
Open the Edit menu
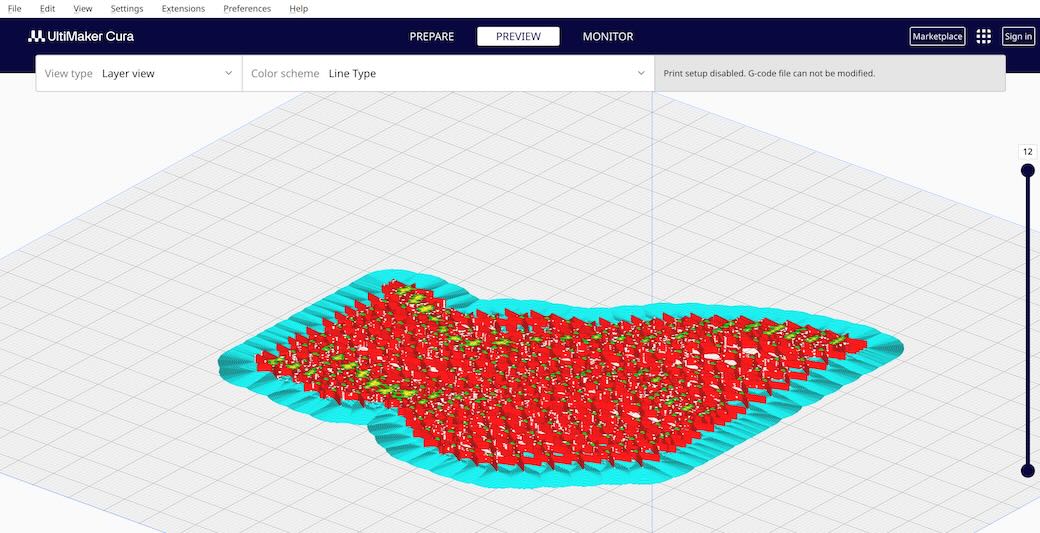point(47,9)
